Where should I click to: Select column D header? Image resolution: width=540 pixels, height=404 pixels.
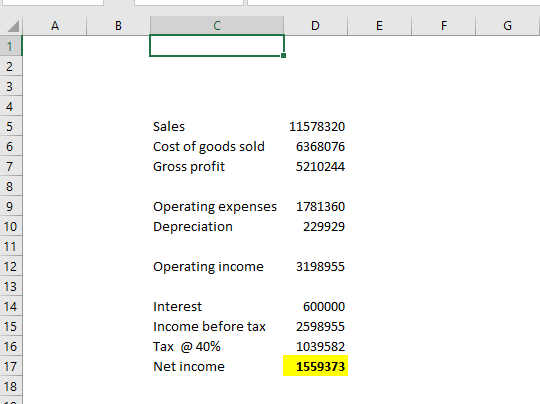pos(315,26)
